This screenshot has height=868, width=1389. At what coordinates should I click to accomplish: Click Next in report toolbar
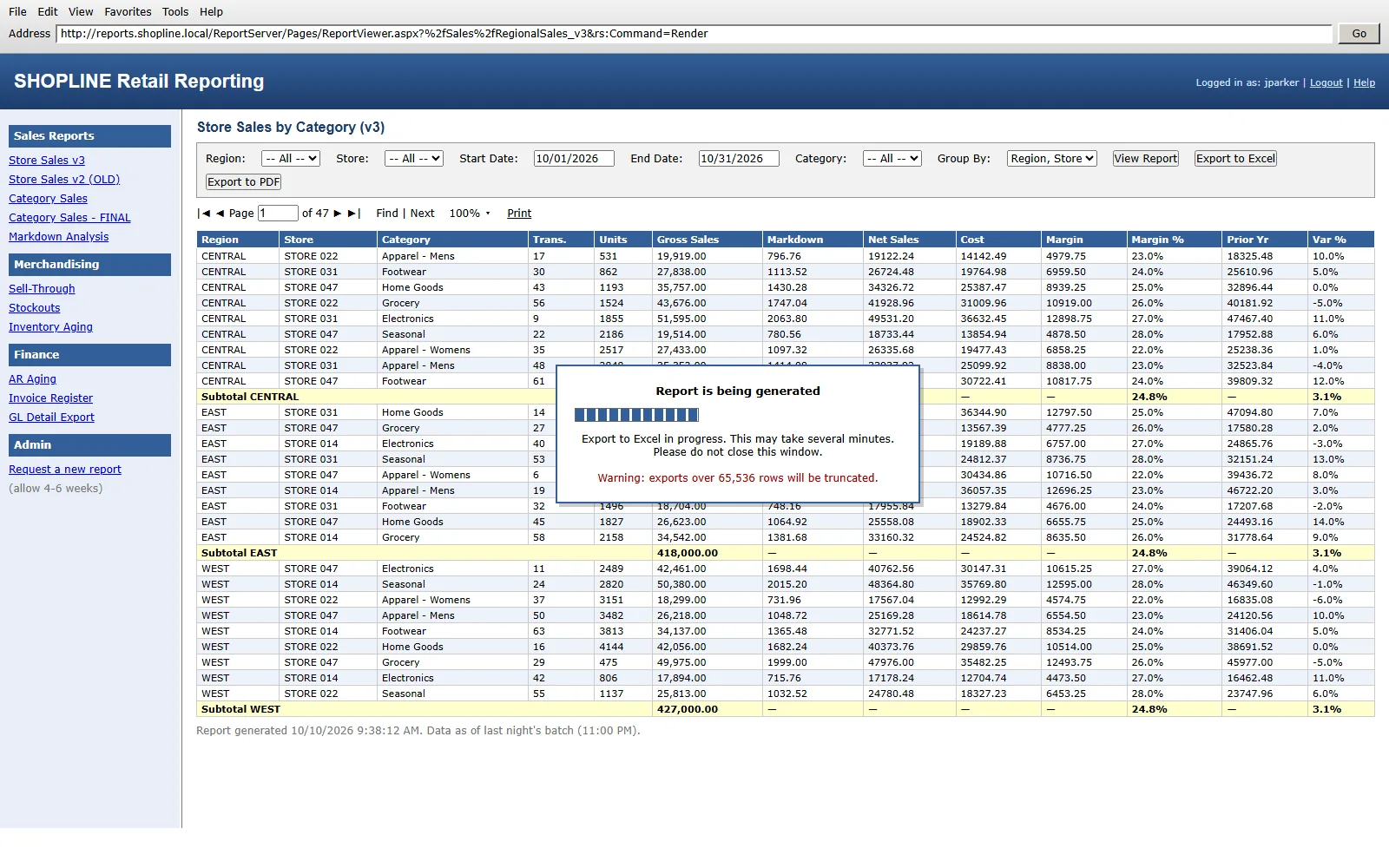[x=423, y=214]
